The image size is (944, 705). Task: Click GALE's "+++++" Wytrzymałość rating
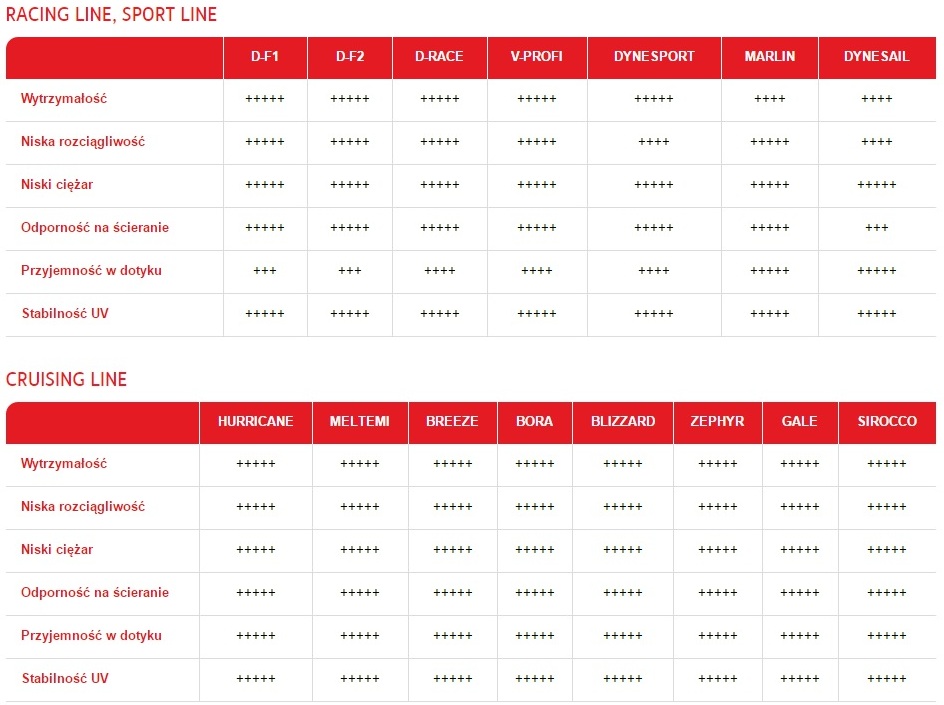point(800,464)
